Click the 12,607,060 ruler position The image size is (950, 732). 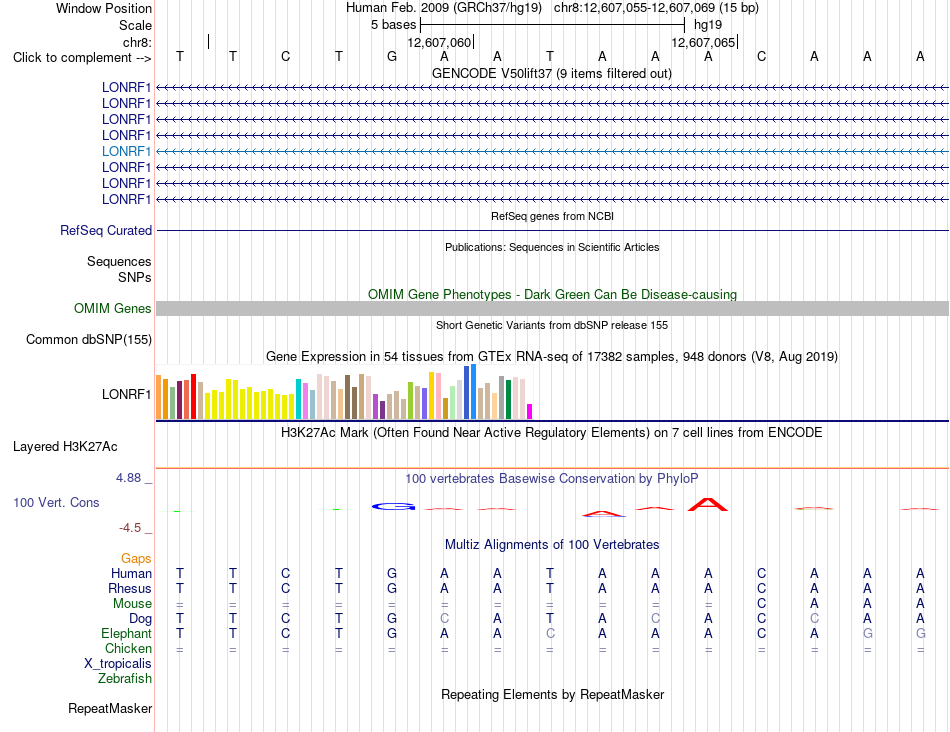click(439, 42)
